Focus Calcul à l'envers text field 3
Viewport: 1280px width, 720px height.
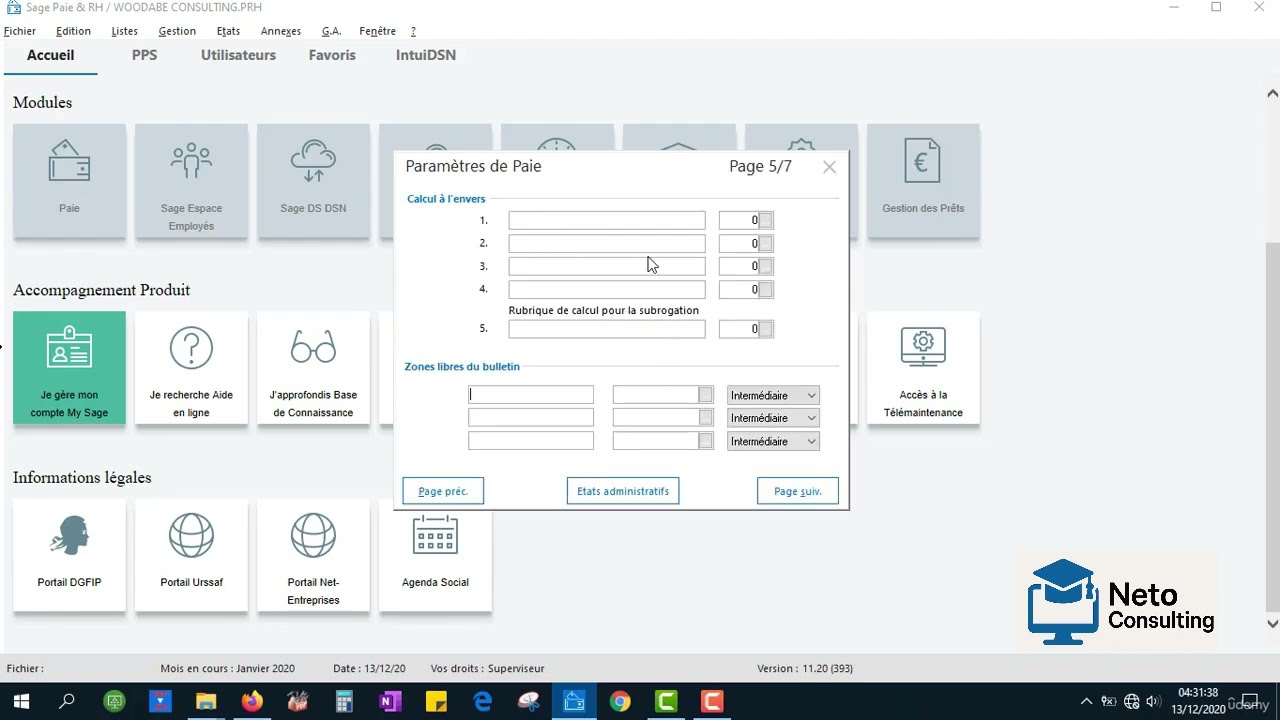(x=607, y=266)
